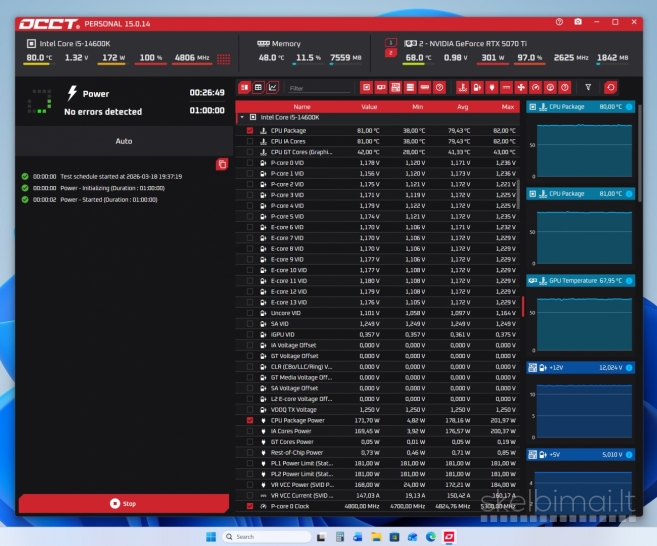Viewport: 657px width, 546px height.
Task: Copy the test log with red copy icon
Action: (x=222, y=164)
